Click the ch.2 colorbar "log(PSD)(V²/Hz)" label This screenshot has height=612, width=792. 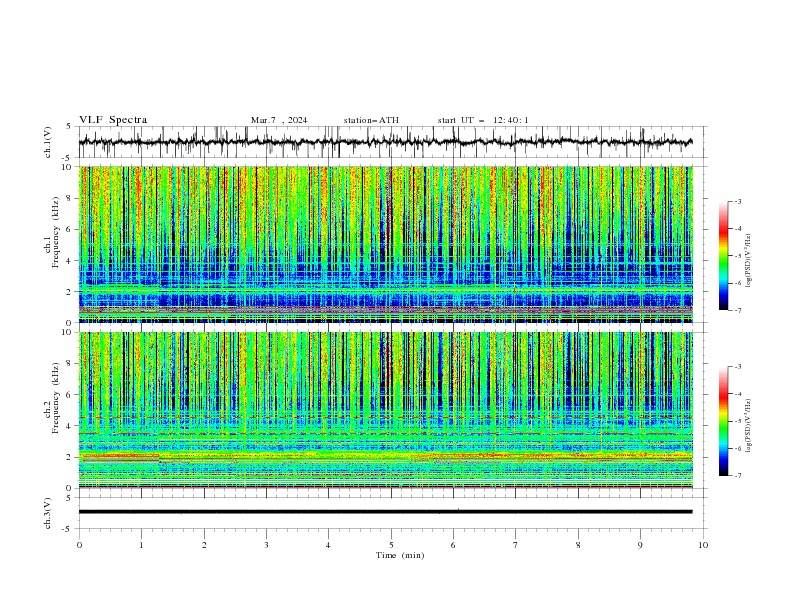pyautogui.click(x=749, y=426)
